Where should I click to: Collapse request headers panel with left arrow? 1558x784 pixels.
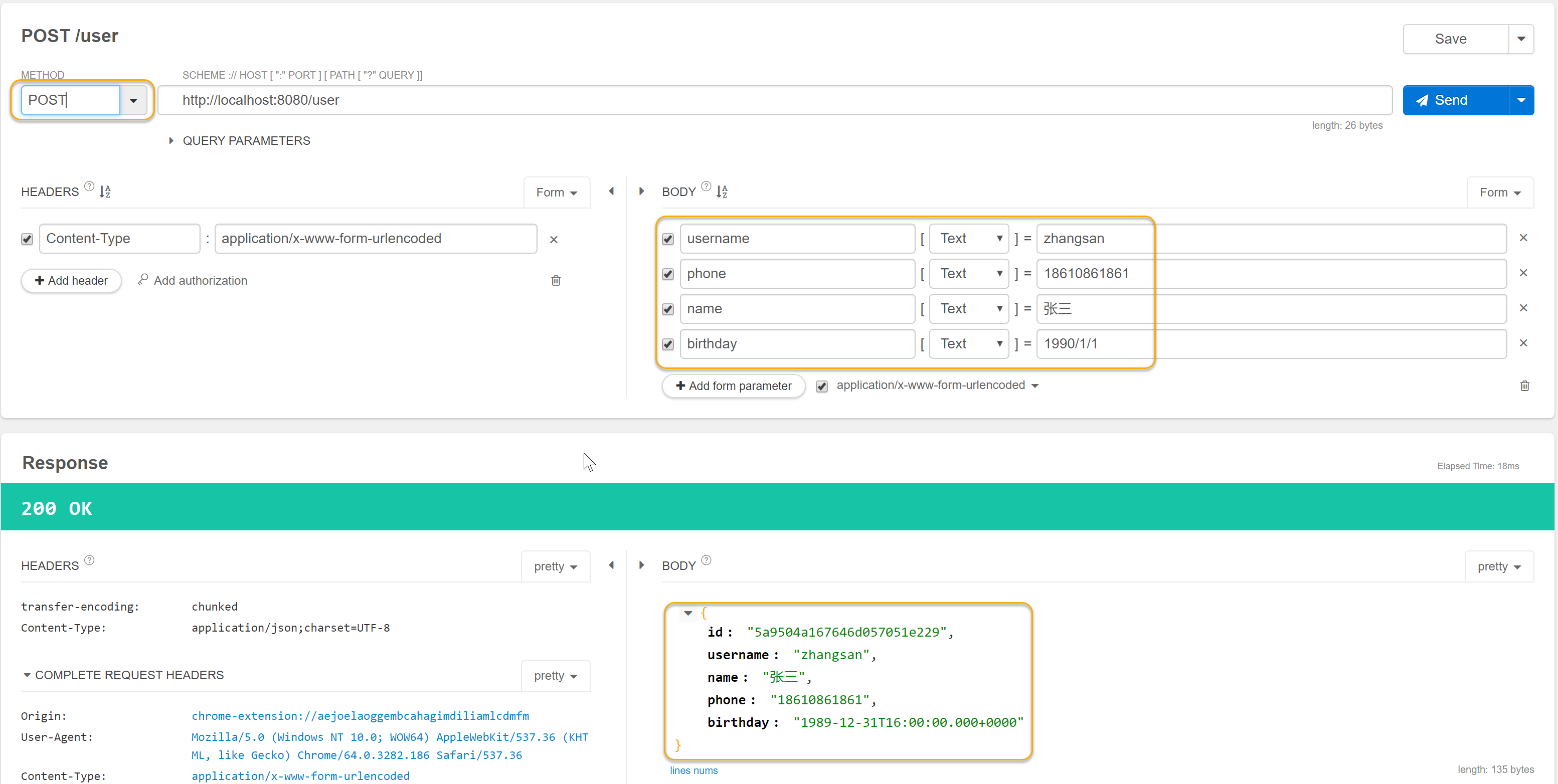pyautogui.click(x=611, y=191)
